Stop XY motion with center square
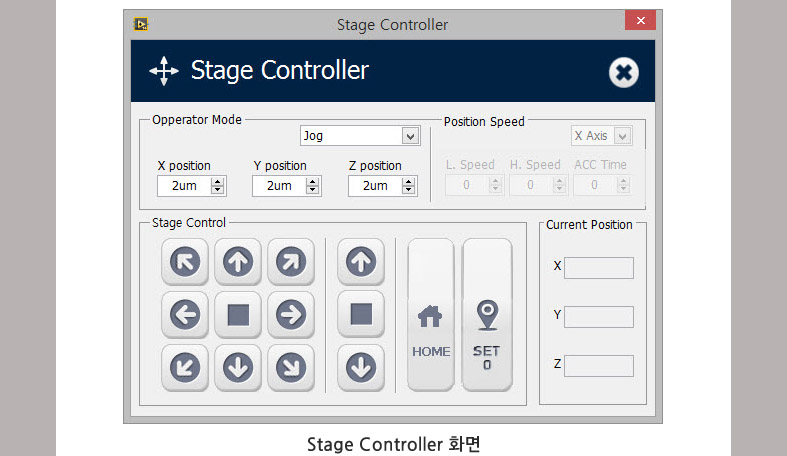Screen dimensions: 787x456 pyautogui.click(x=238, y=315)
